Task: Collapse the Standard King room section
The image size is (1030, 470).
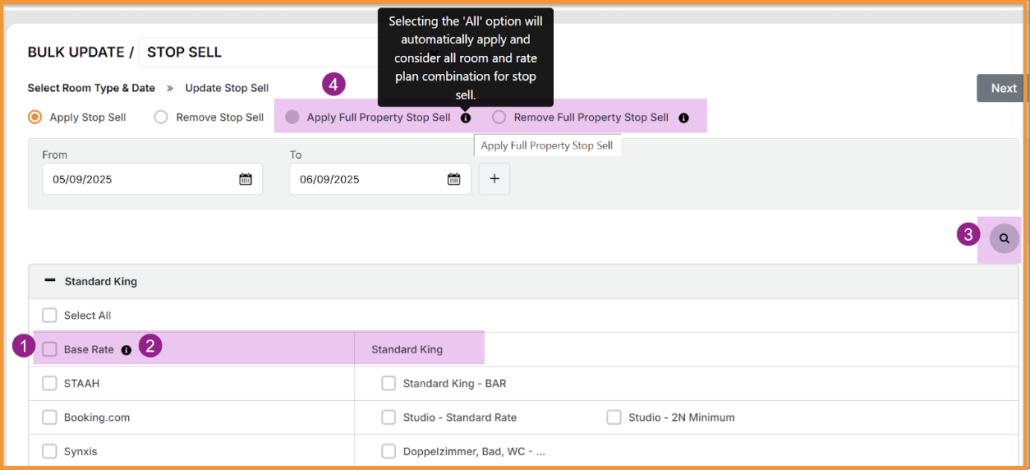Action: tap(50, 281)
